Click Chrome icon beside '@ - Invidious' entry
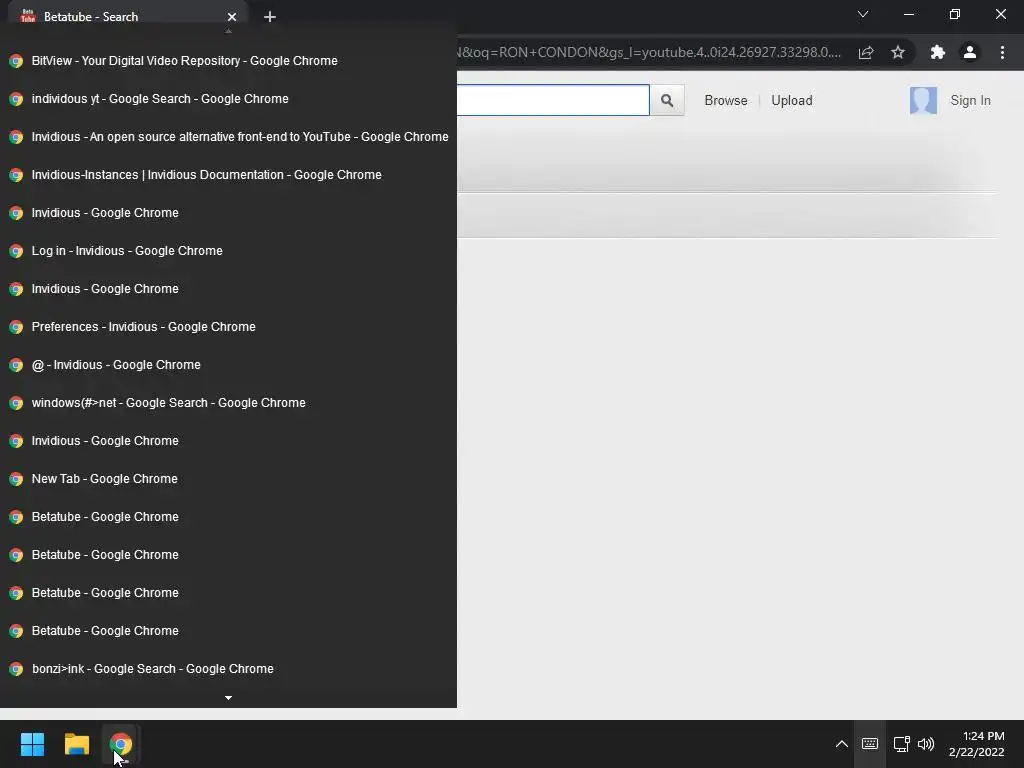Viewport: 1024px width, 768px height. 16,364
